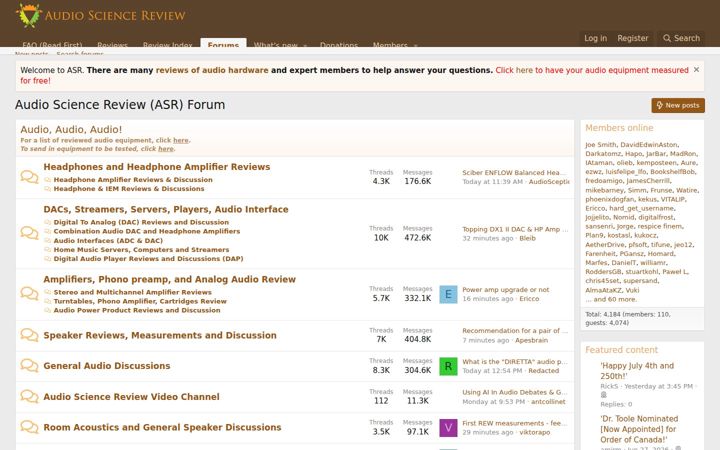Click the small icon beside Digital Audio Player Reviews
Screen dimensions: 720x450
click(x=47, y=259)
